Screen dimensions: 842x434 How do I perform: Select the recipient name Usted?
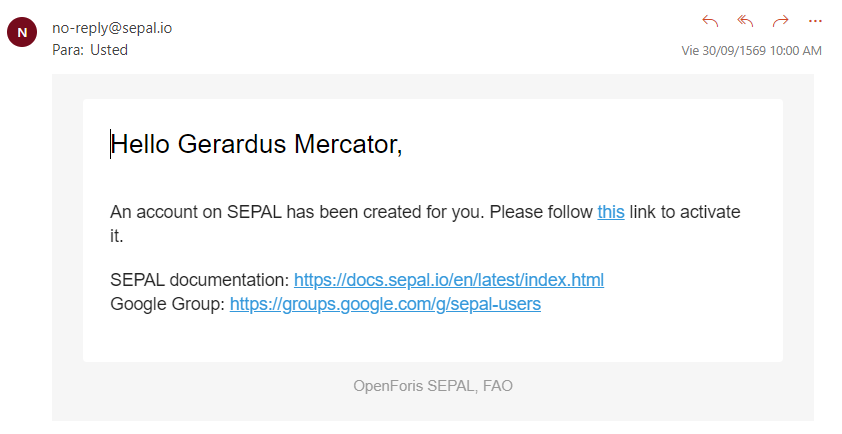point(109,49)
